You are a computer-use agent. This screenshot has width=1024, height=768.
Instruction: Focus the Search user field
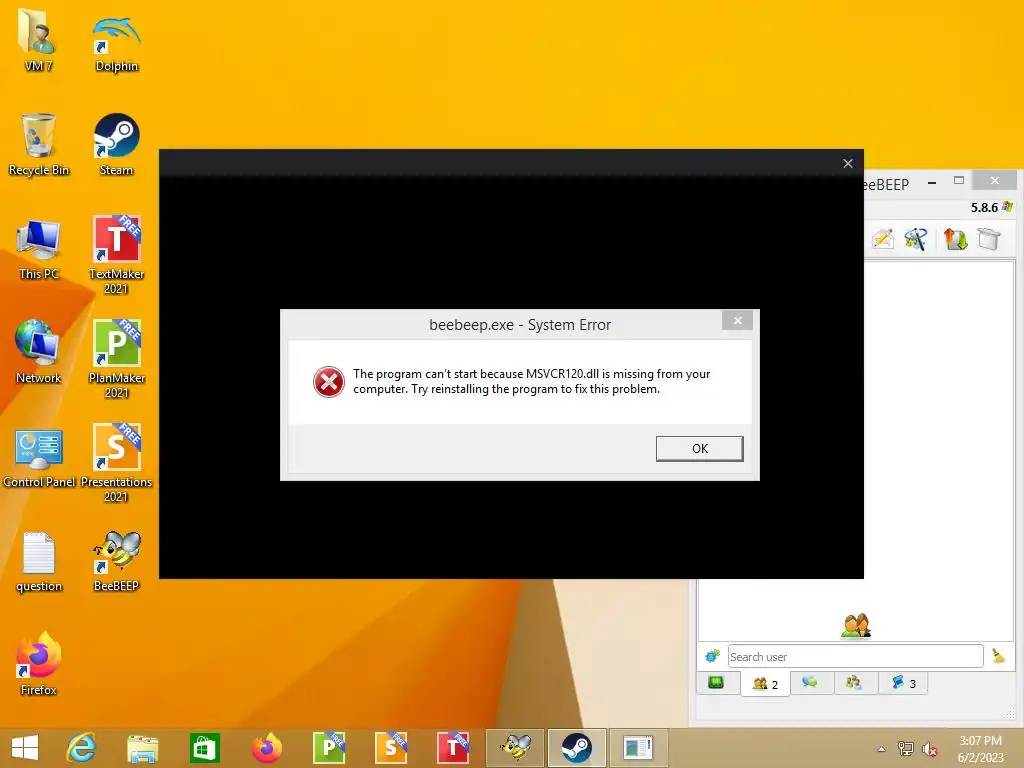(856, 656)
